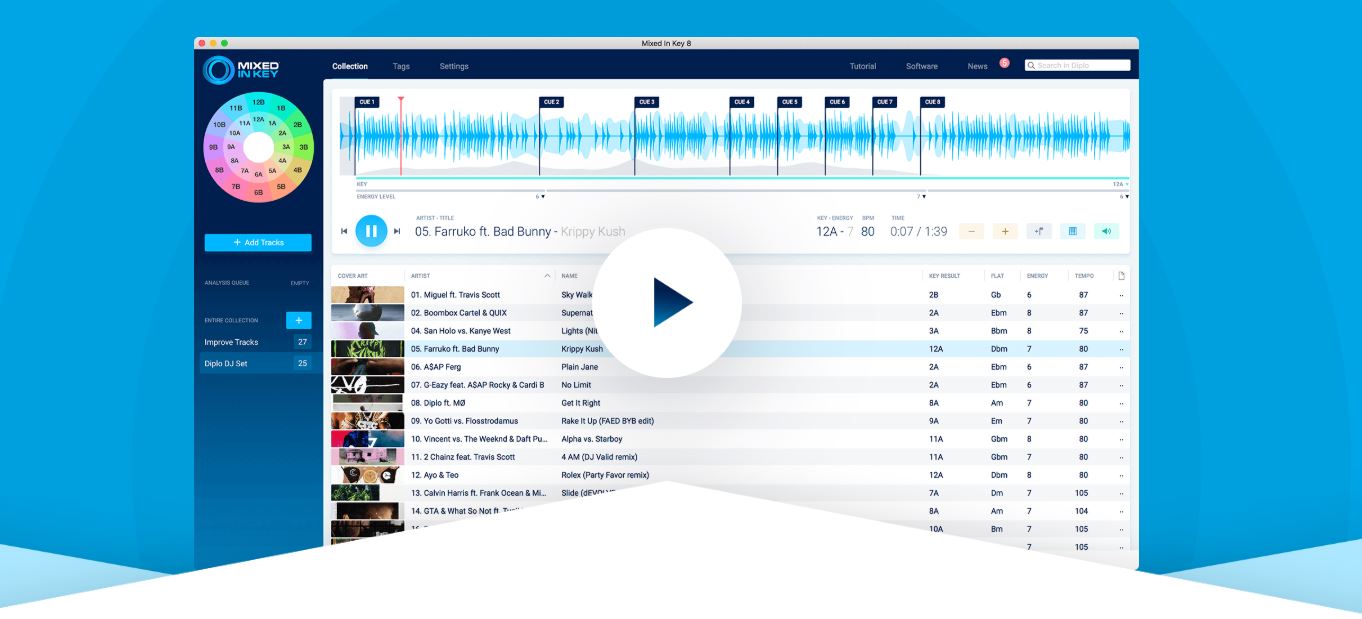
Task: Open the red News notification badge
Action: [1004, 63]
